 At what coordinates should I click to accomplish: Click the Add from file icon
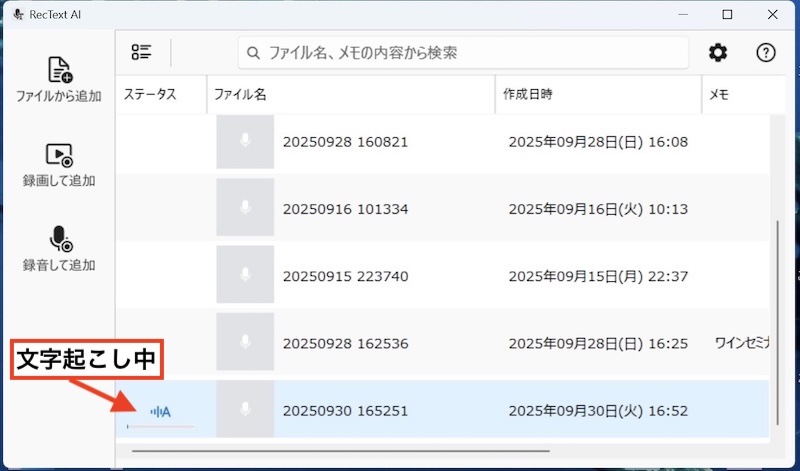point(59,70)
